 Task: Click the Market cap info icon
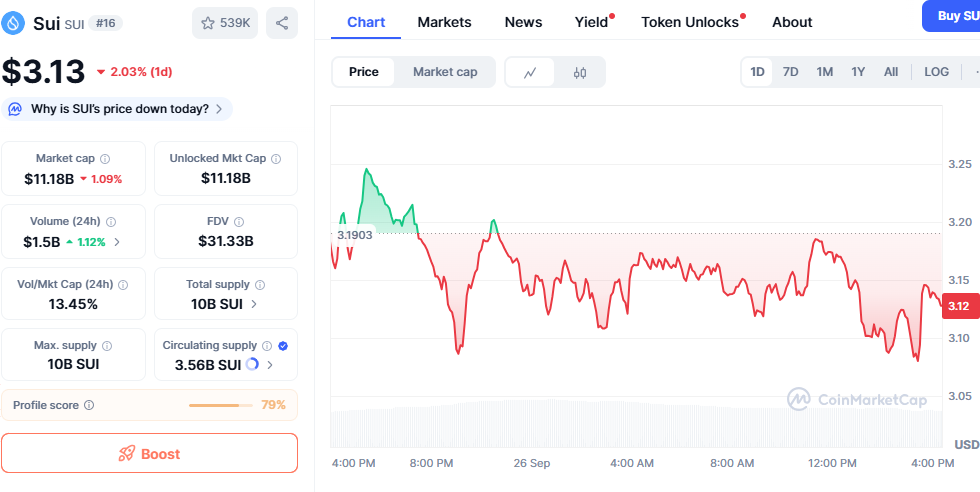tap(105, 159)
